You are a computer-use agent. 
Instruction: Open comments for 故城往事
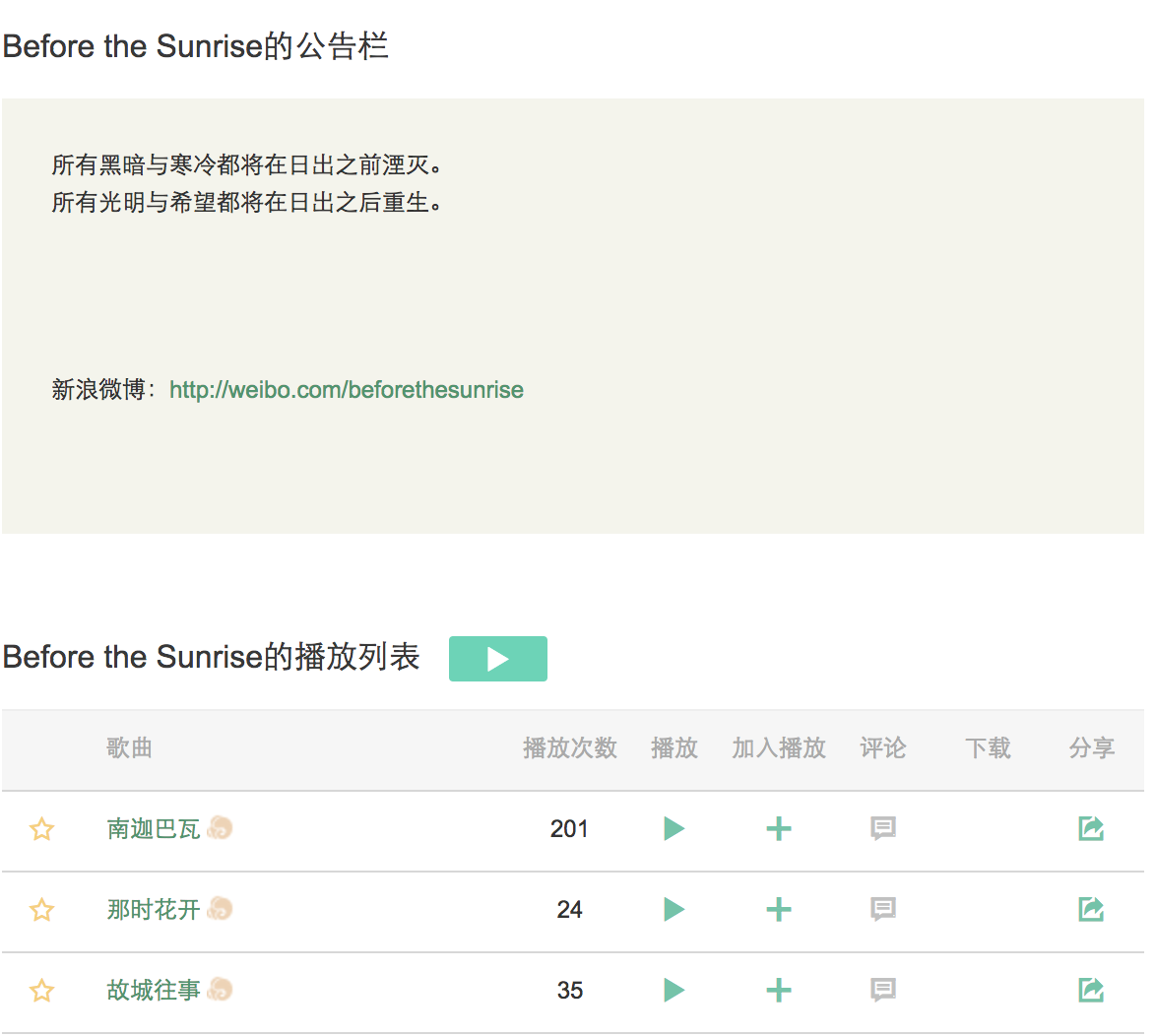tap(883, 991)
